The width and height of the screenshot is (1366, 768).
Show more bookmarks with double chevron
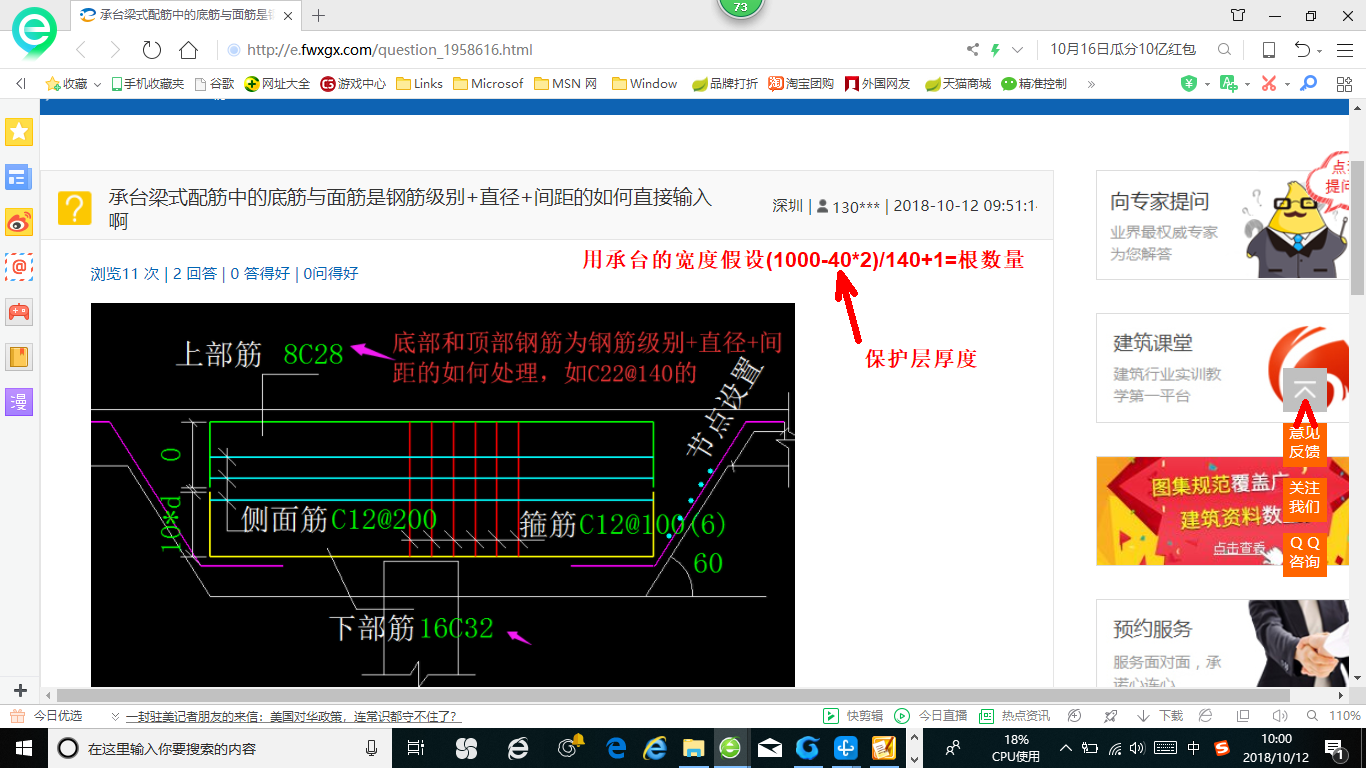1091,84
